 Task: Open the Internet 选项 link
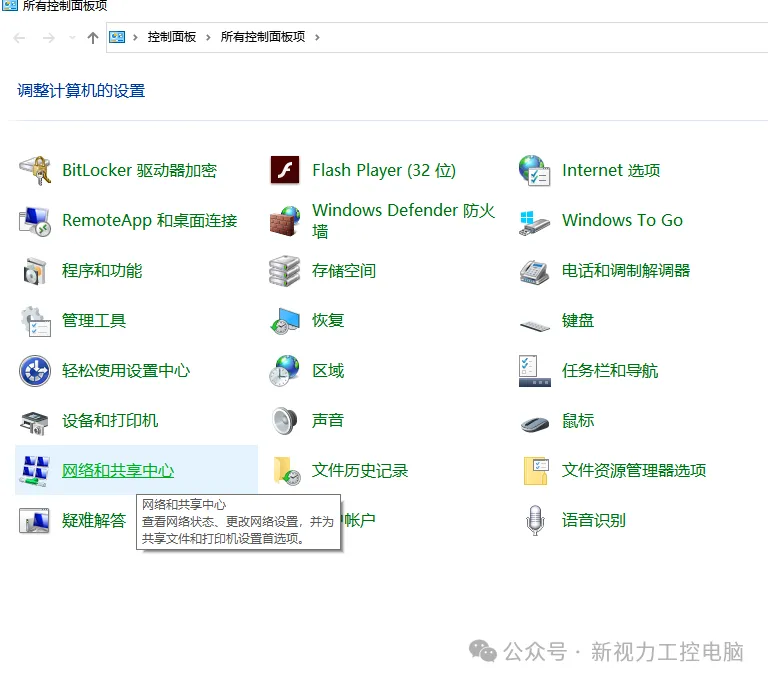point(611,170)
